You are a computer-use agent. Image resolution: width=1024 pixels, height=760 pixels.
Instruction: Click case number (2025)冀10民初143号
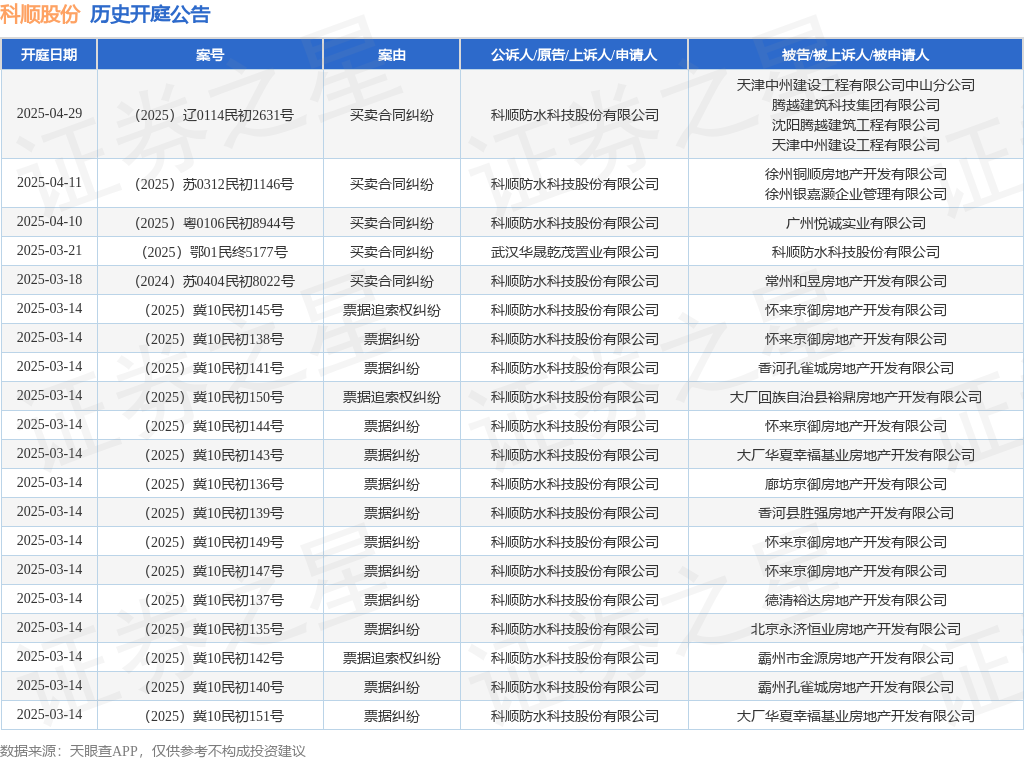tap(214, 455)
